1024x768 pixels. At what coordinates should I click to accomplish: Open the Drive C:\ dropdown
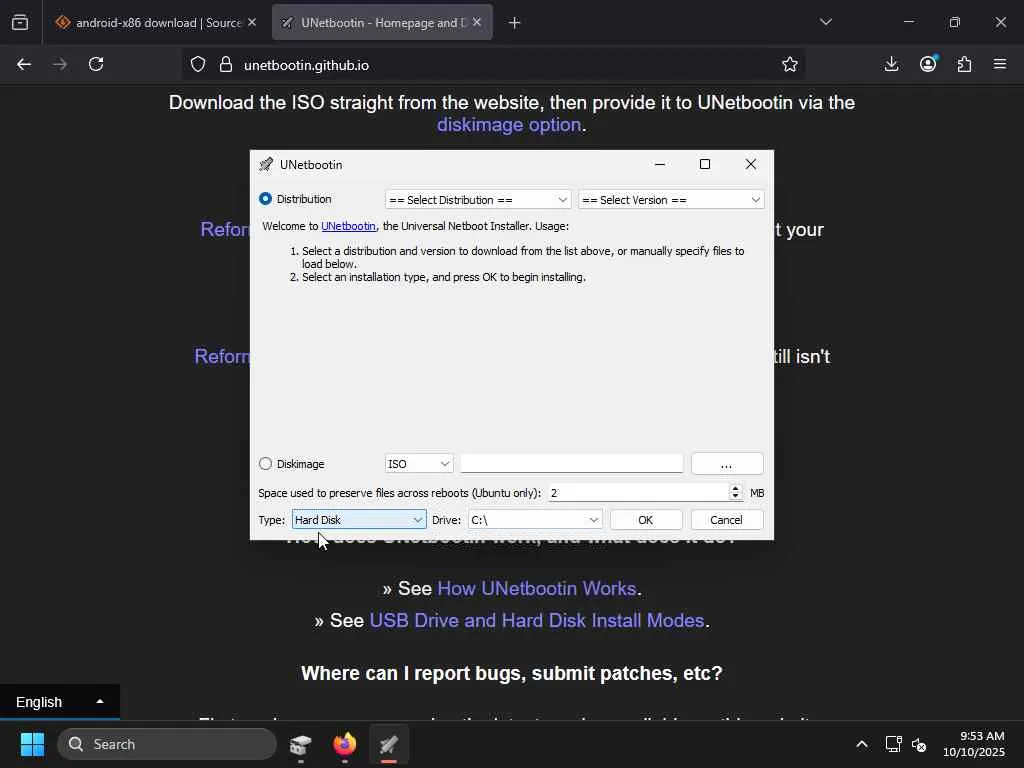click(x=534, y=520)
